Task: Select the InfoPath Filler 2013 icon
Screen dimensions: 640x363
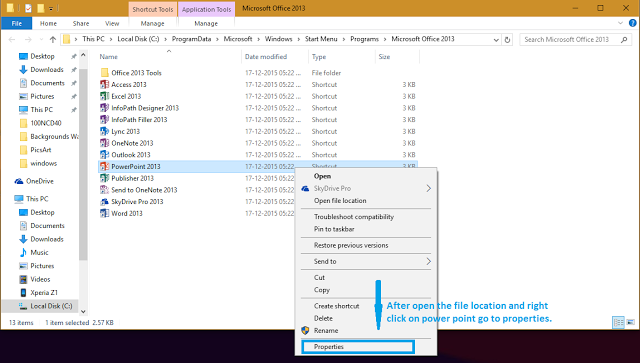Action: pyautogui.click(x=104, y=120)
